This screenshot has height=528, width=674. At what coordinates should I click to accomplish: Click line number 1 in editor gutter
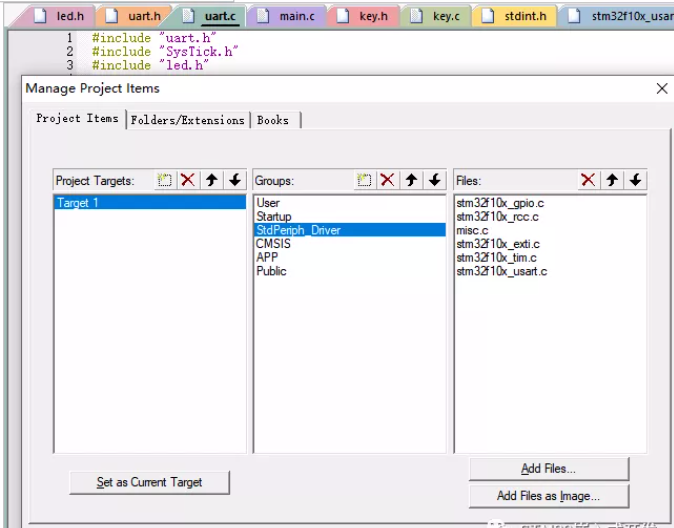70,38
